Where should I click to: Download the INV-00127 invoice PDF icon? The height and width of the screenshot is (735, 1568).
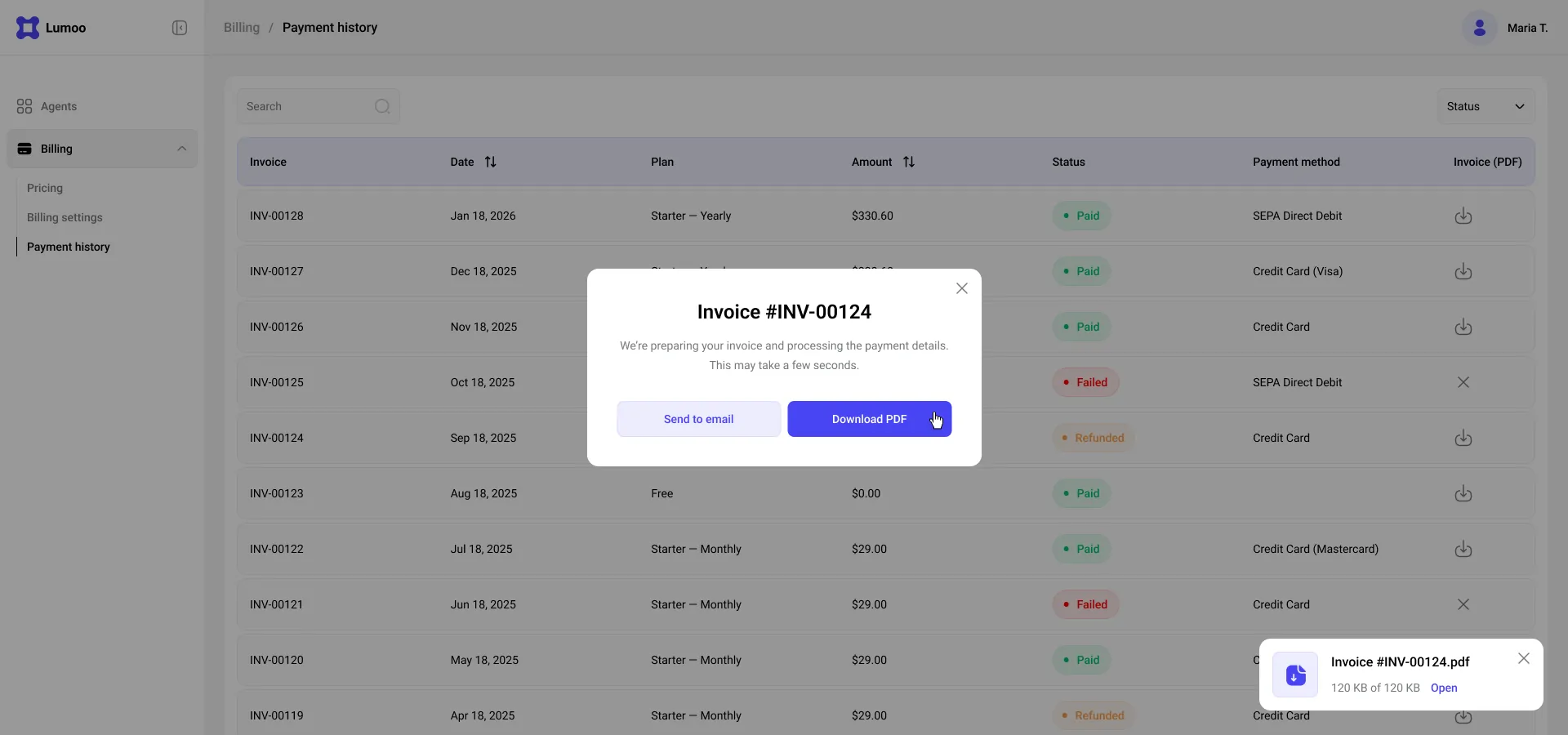pos(1463,271)
